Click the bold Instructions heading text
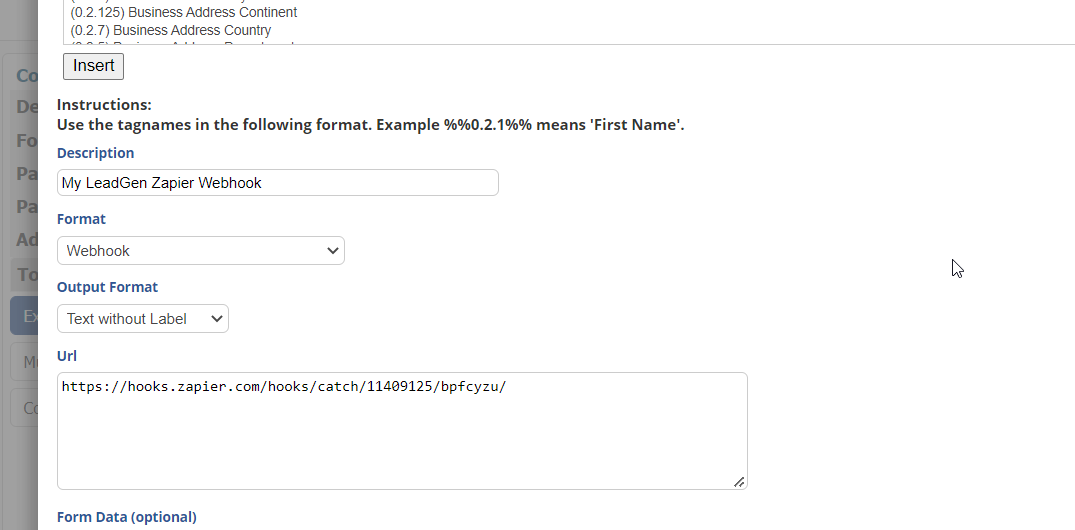This screenshot has width=1075, height=530. pos(104,105)
